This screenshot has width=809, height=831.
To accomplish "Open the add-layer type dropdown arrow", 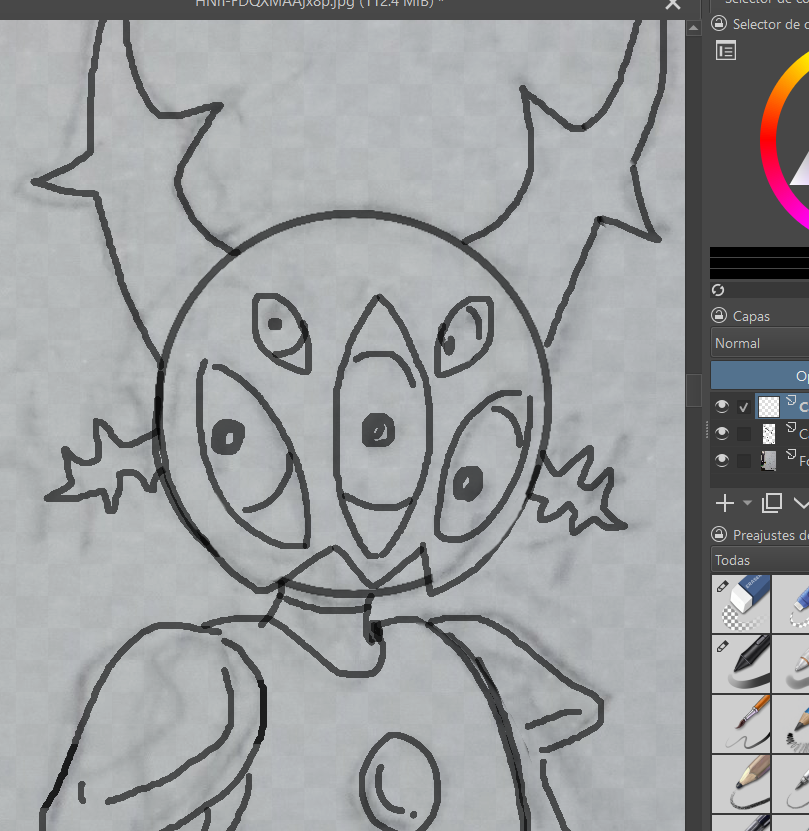I will (x=748, y=502).
